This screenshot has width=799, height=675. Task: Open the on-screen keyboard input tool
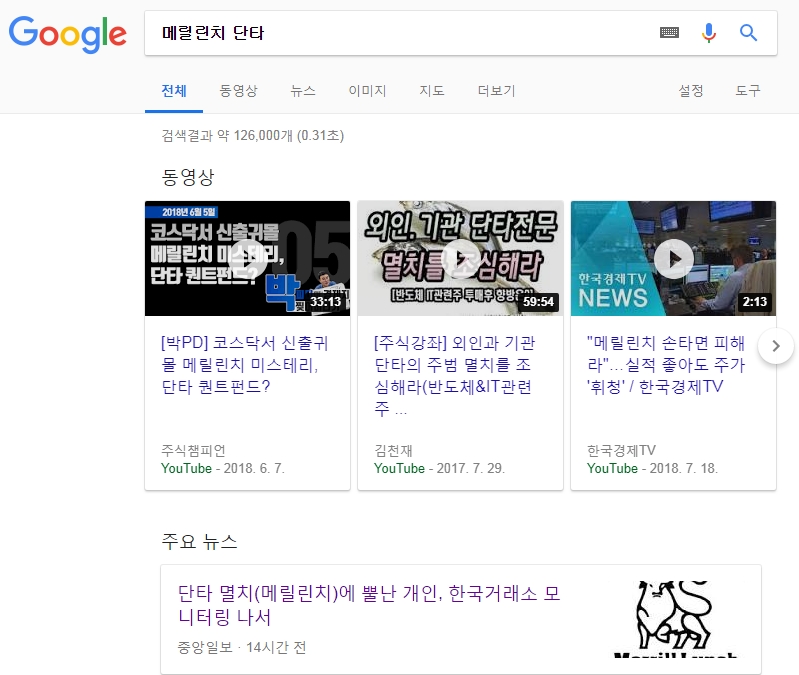pos(669,33)
